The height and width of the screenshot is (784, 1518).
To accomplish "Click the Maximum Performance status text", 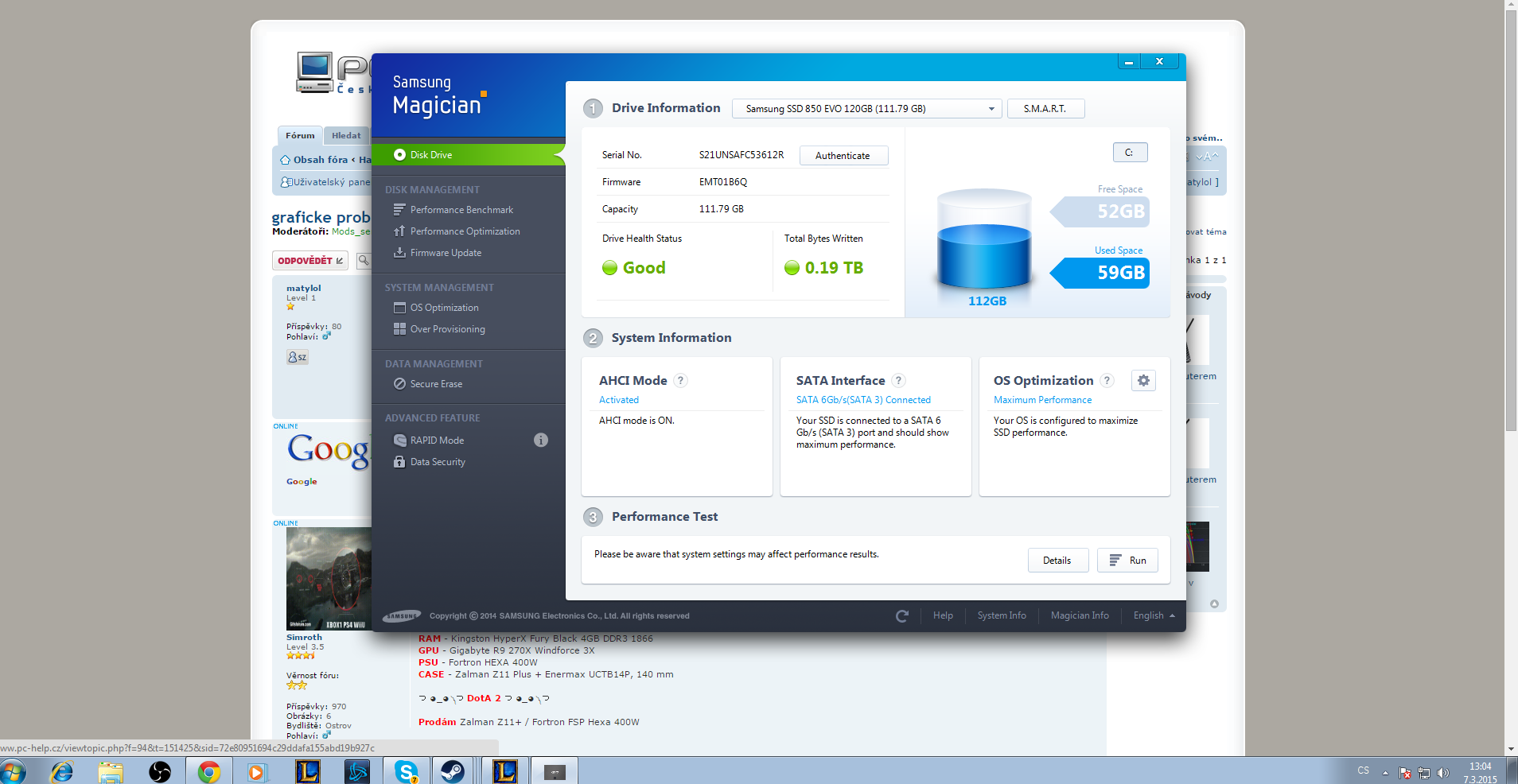I will 1042,400.
